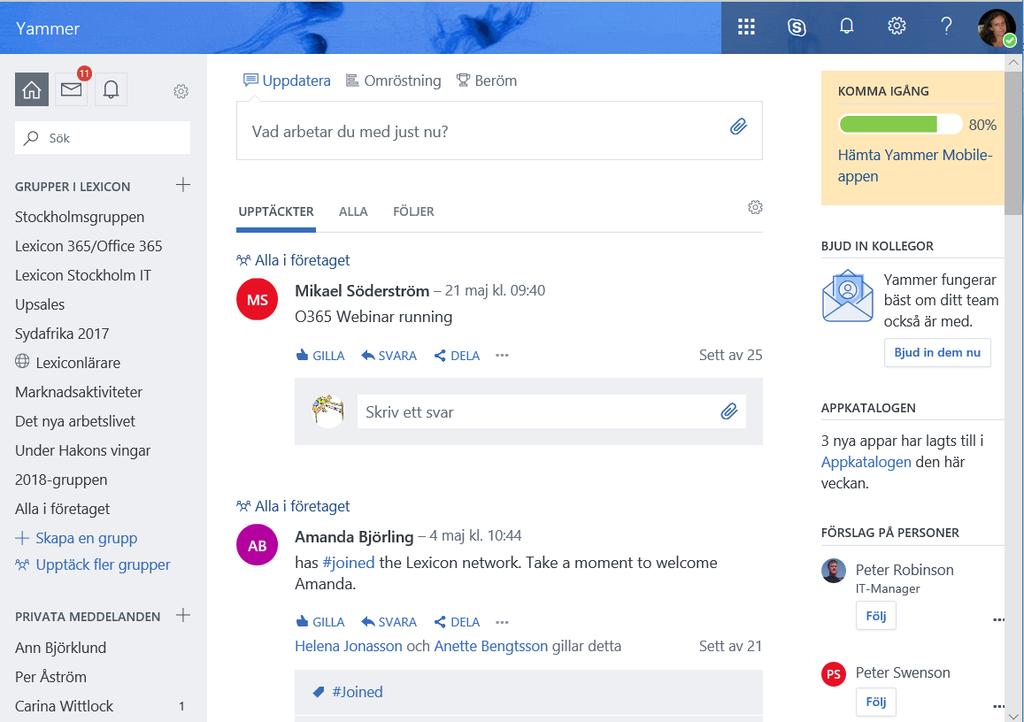Open more options on Amanda's post

502,622
